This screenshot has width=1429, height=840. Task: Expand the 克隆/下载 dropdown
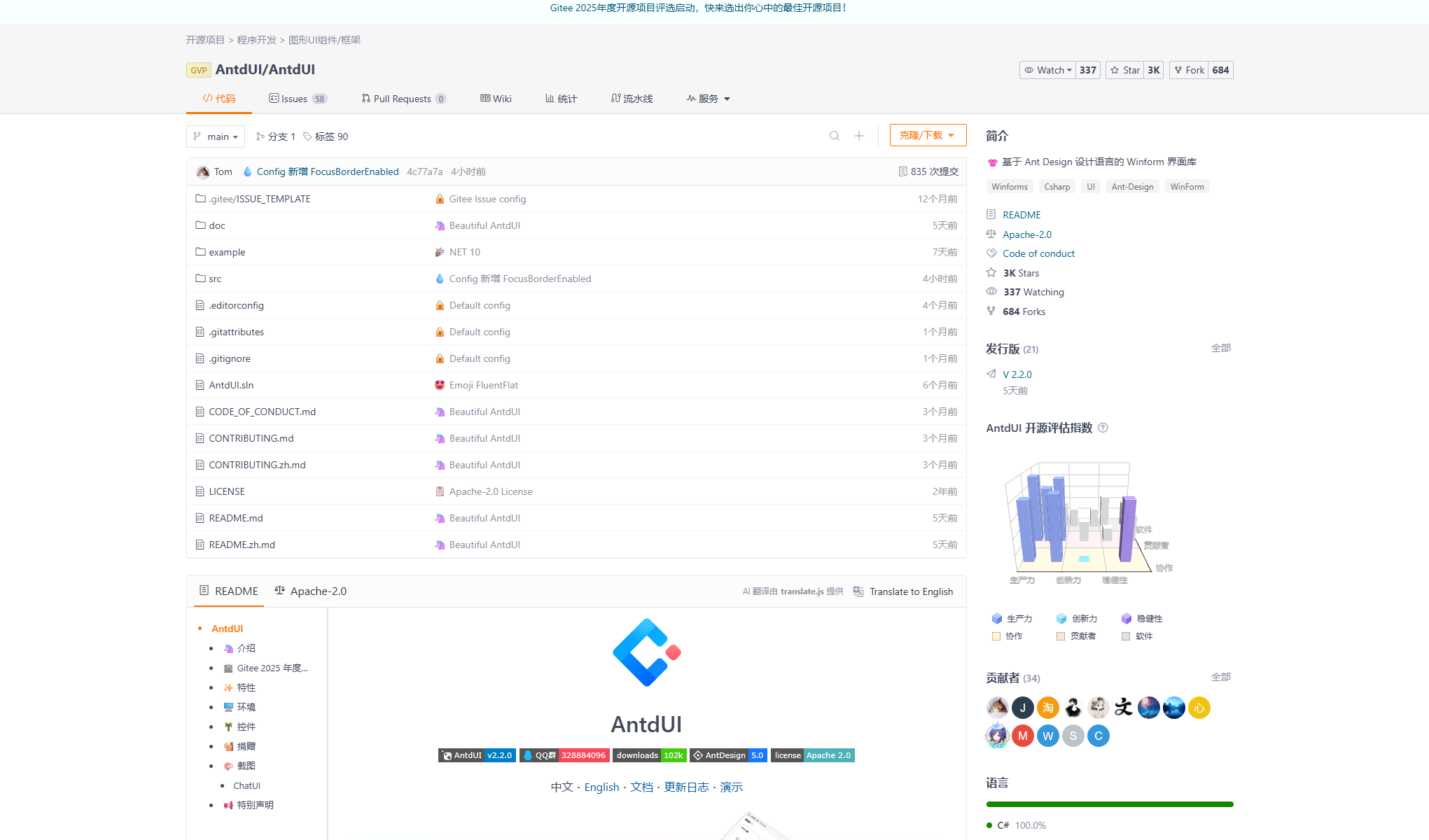point(927,135)
